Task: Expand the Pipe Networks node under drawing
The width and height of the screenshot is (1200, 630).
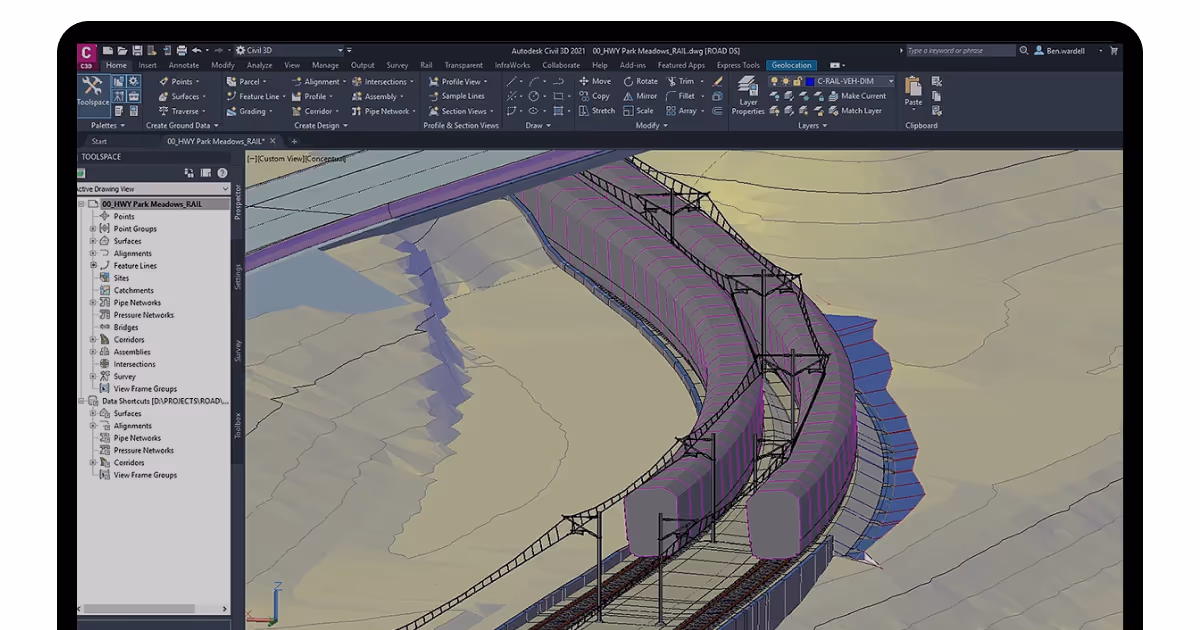Action: (x=93, y=303)
